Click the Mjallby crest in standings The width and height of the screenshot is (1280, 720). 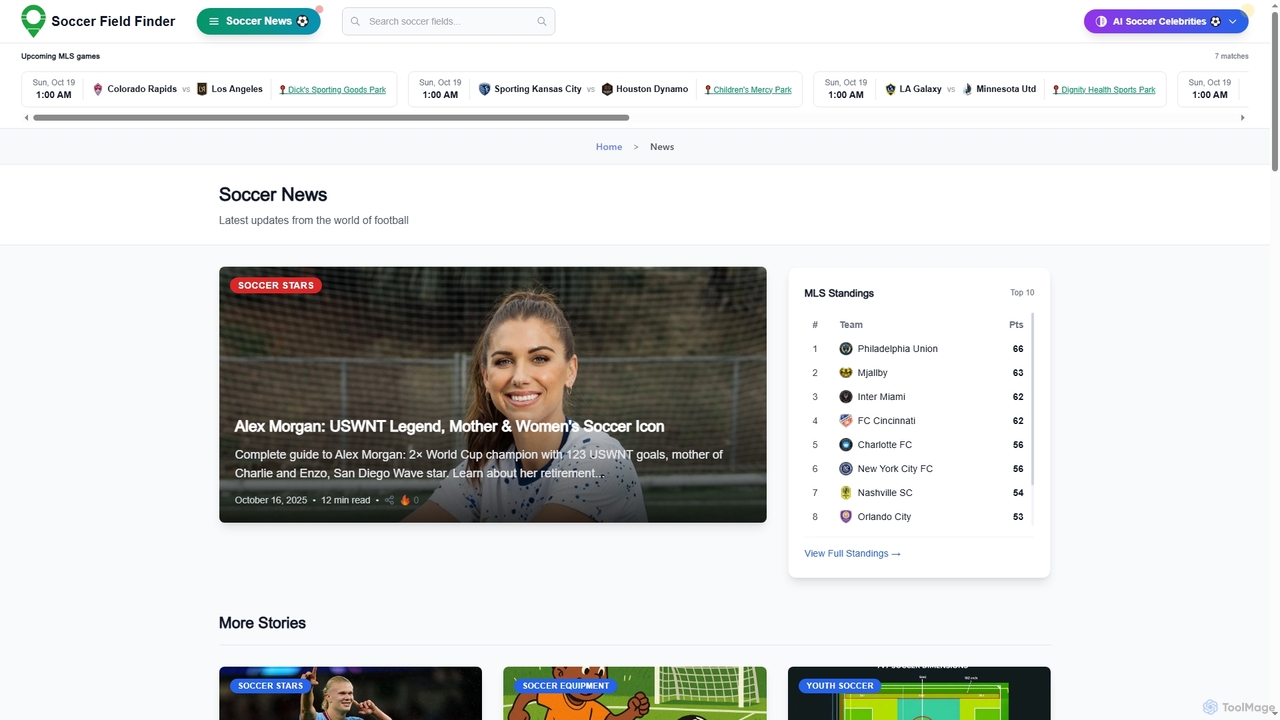click(x=846, y=373)
